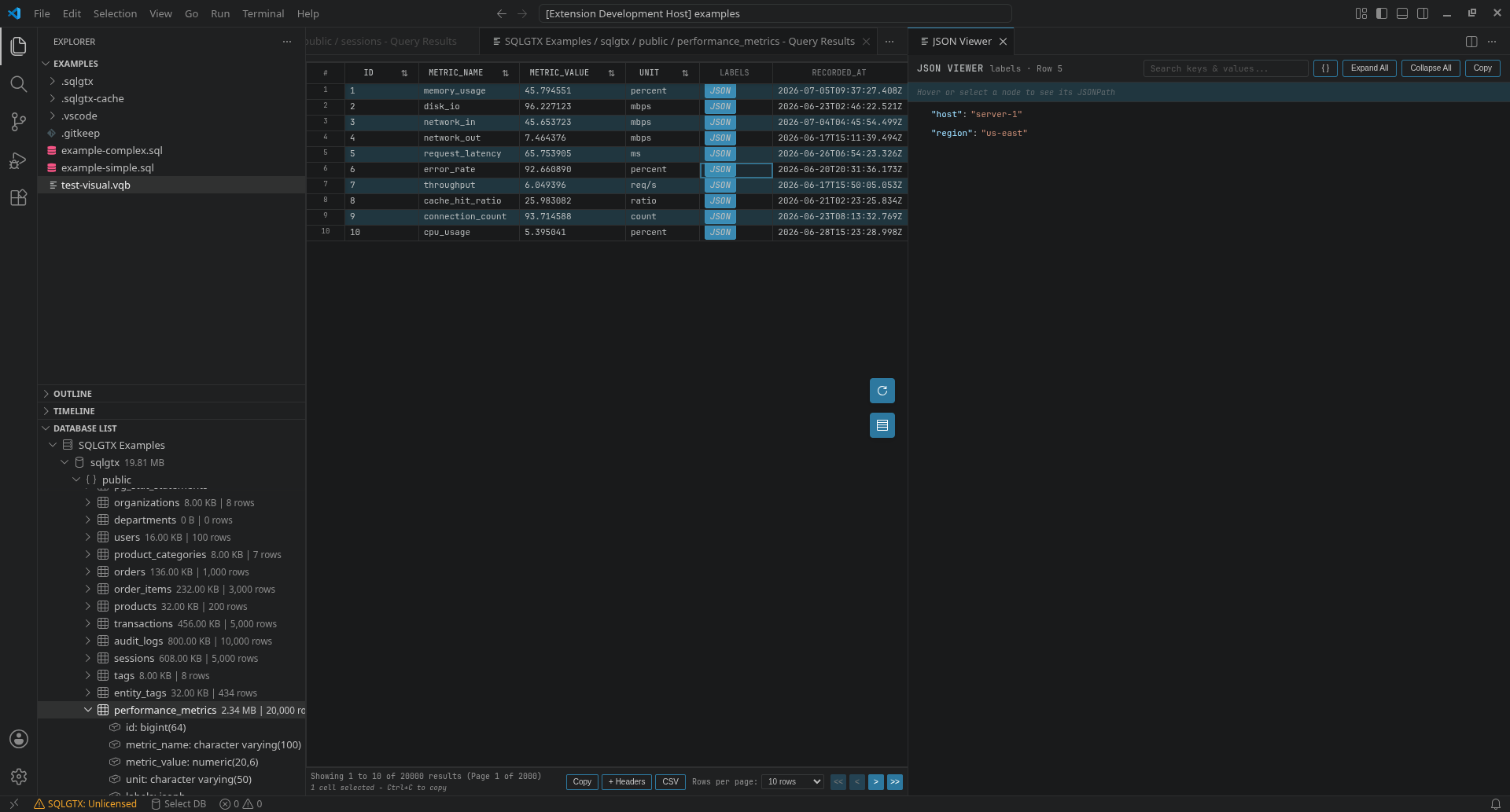1510x812 pixels.
Task: Click the Expand All button
Action: tap(1369, 68)
